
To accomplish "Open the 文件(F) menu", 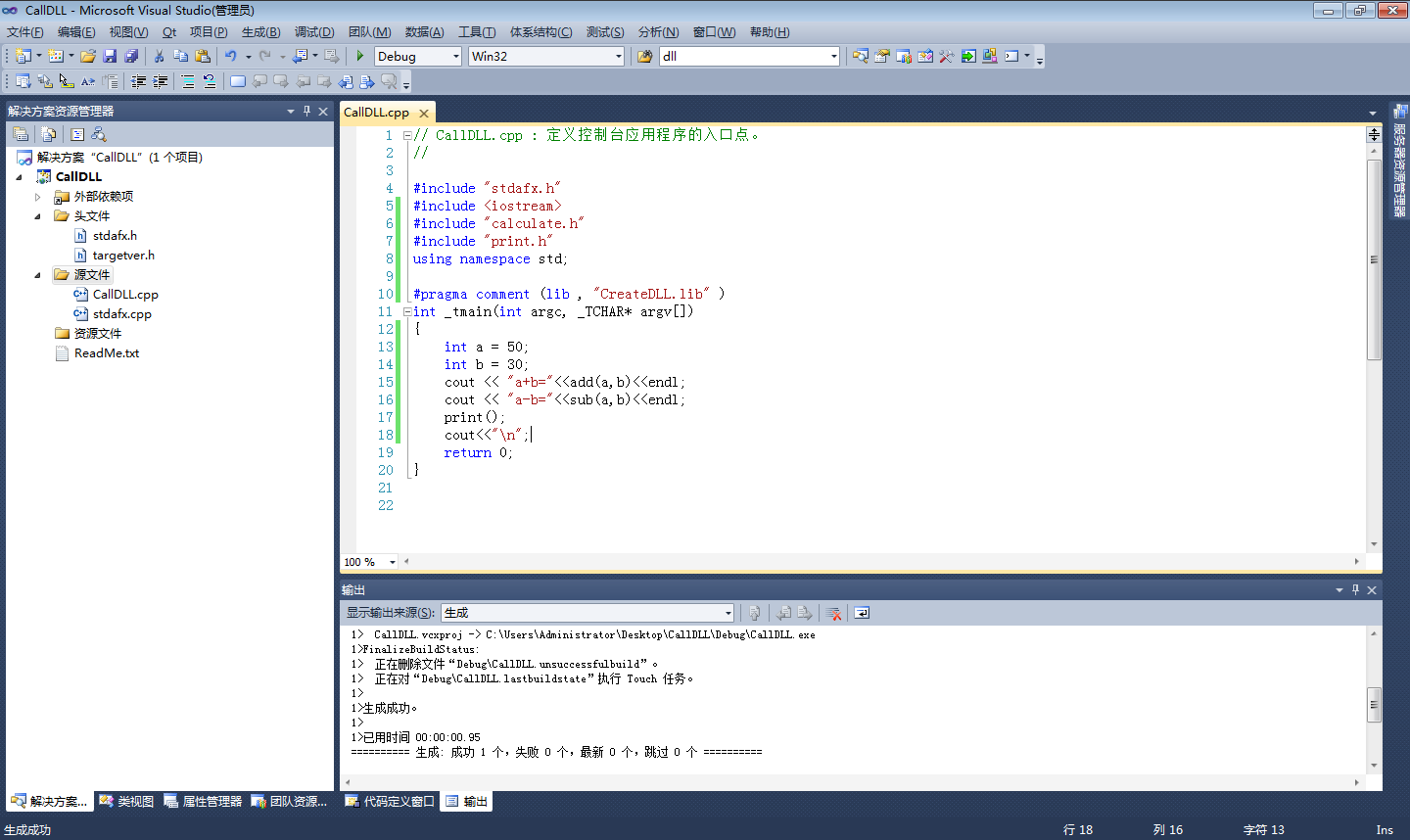I will pos(25,32).
